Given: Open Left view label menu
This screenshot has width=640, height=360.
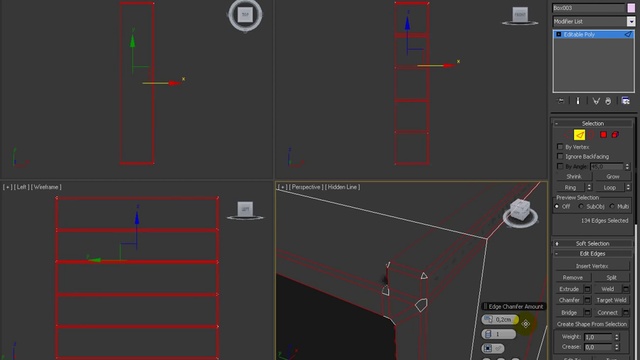Looking at the screenshot, I should [21, 187].
